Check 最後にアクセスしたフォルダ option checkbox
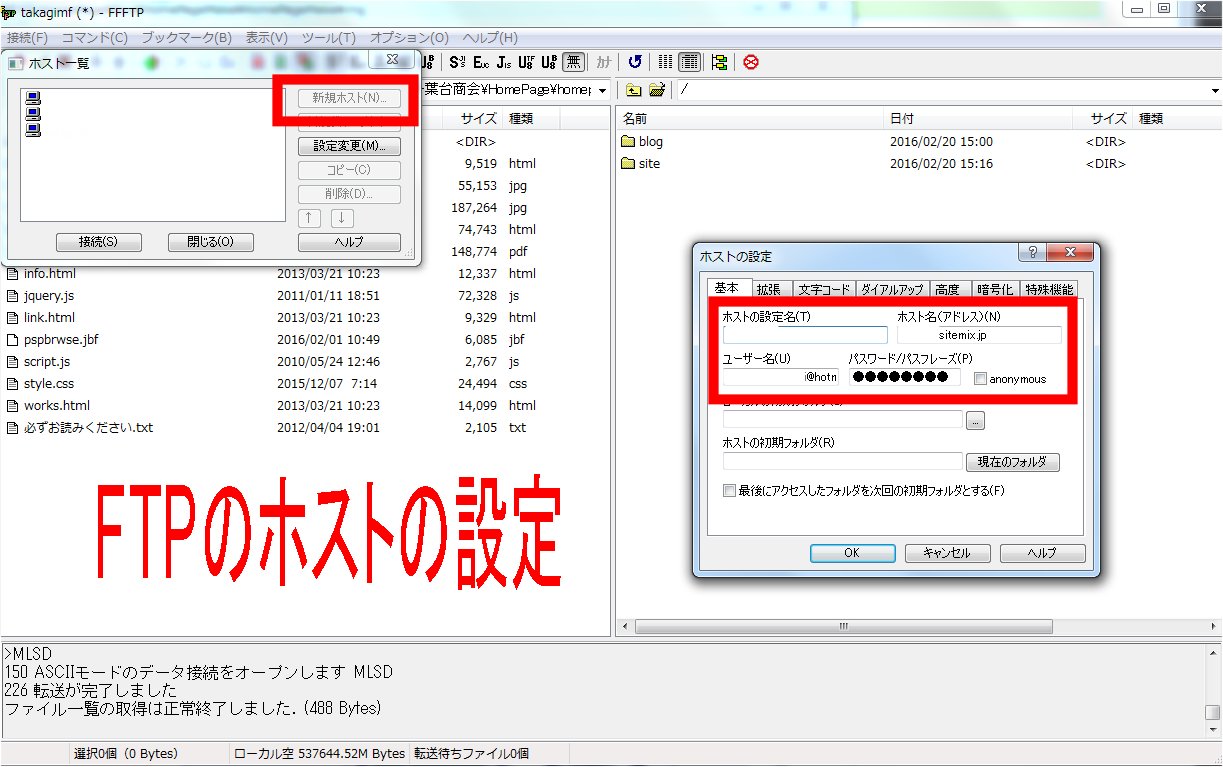Image resolution: width=1223 pixels, height=767 pixels. 729,491
